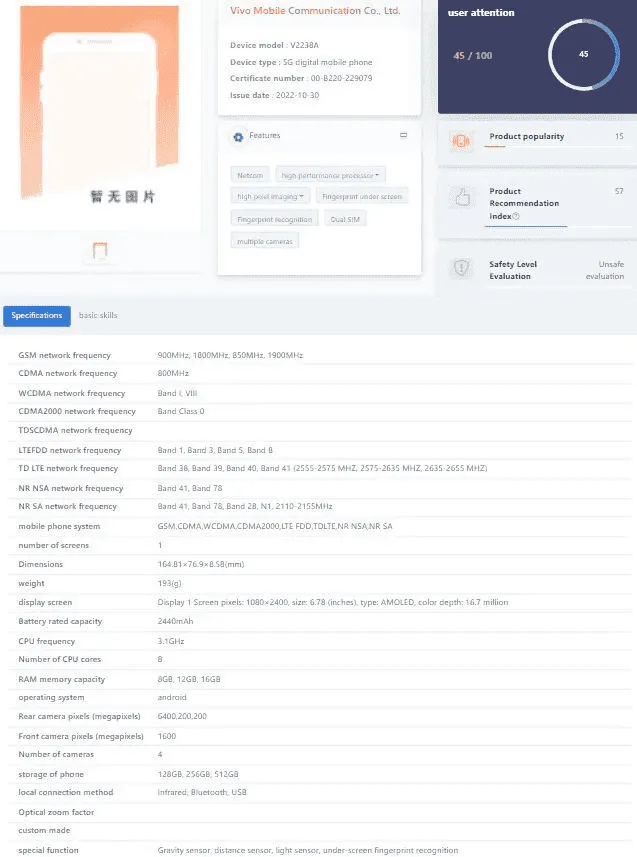The image size is (637, 857).
Task: Click the Fingerprint recognition tag
Action: point(274,219)
